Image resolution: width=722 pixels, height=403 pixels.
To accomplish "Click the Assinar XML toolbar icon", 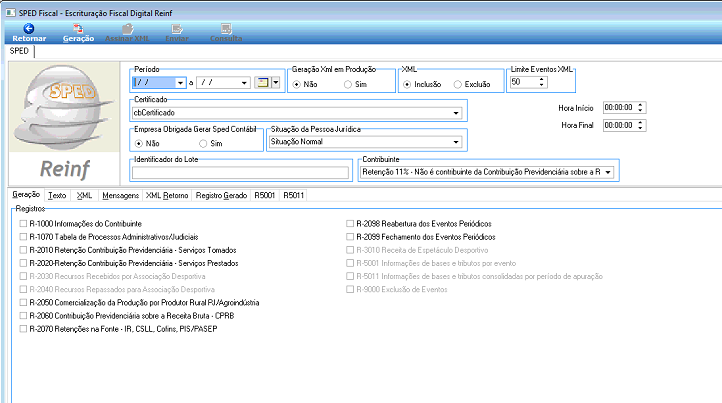I will 128,29.
